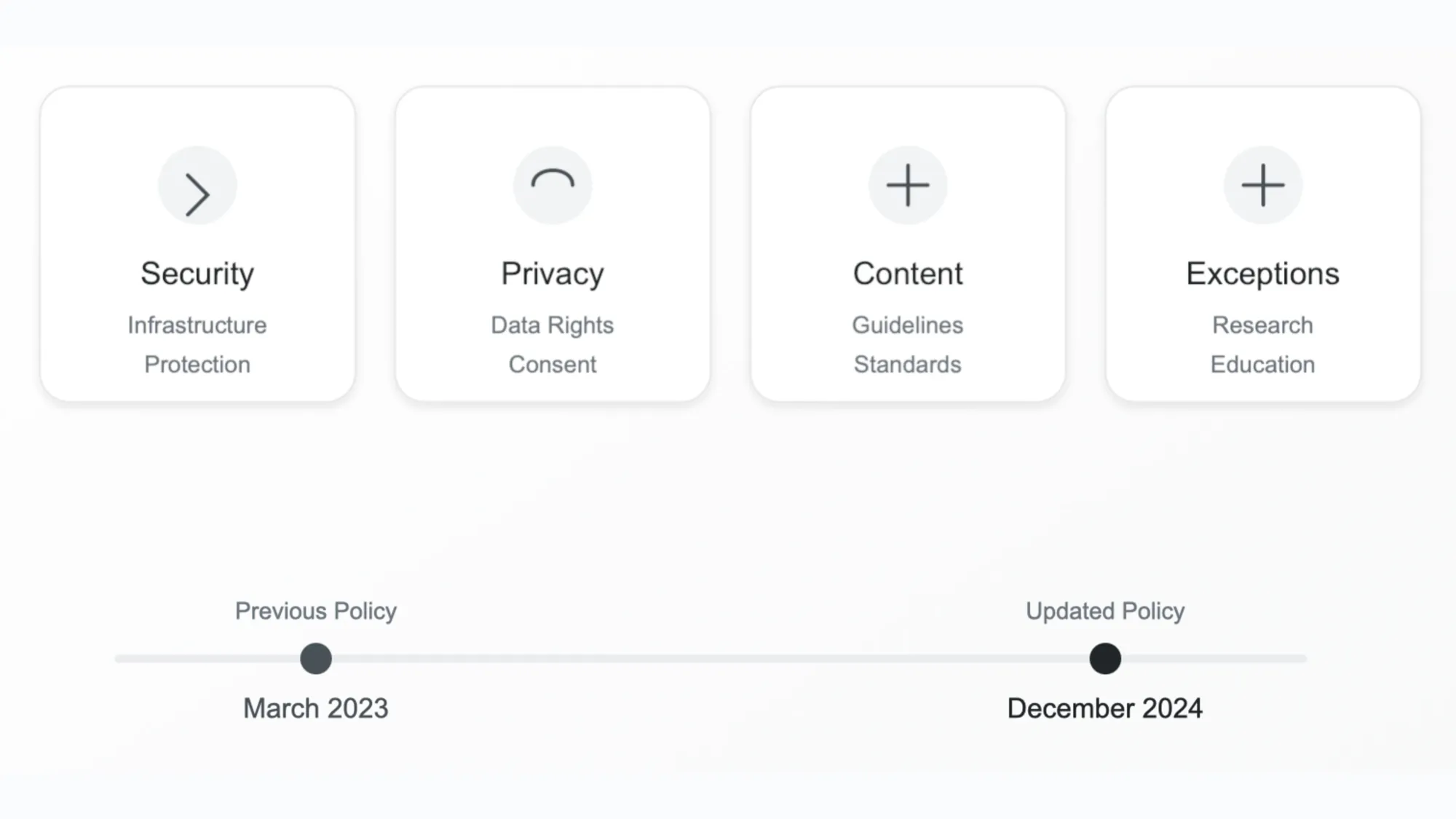The height and width of the screenshot is (819, 1456).
Task: Click the Research link on Exceptions card
Action: pos(1262,325)
